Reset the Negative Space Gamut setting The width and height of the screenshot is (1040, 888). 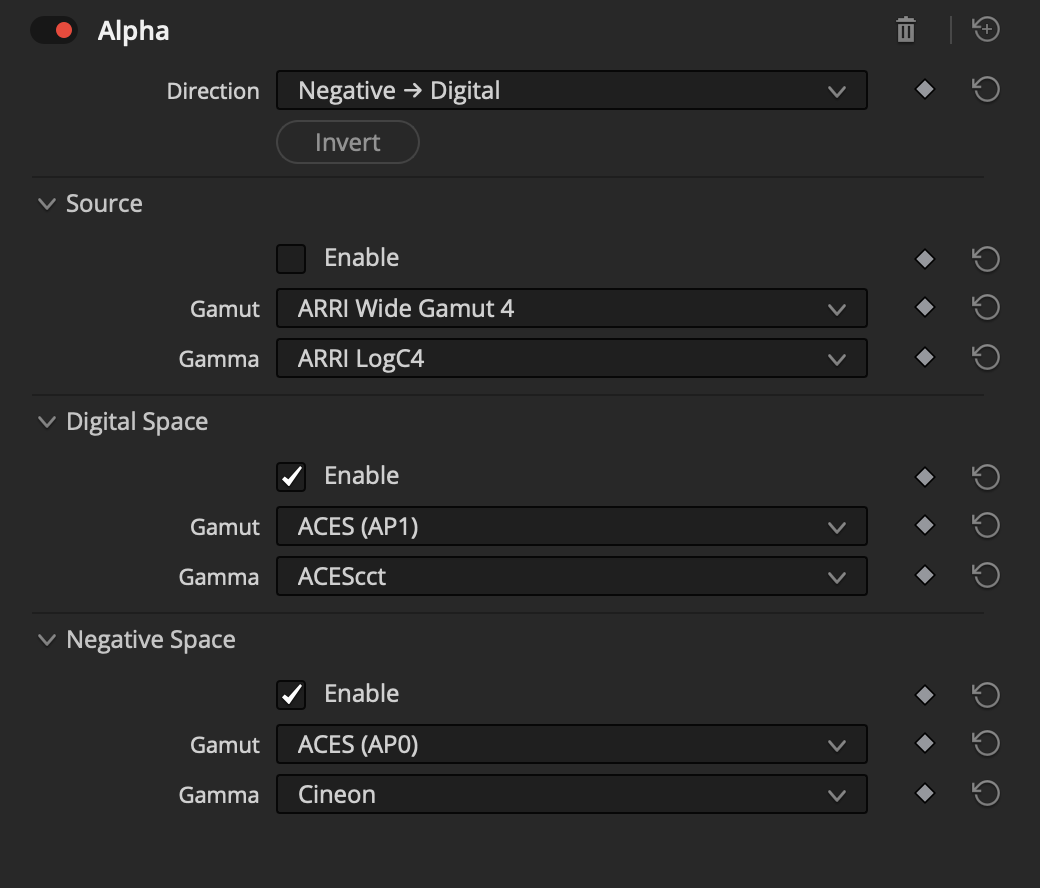[986, 743]
